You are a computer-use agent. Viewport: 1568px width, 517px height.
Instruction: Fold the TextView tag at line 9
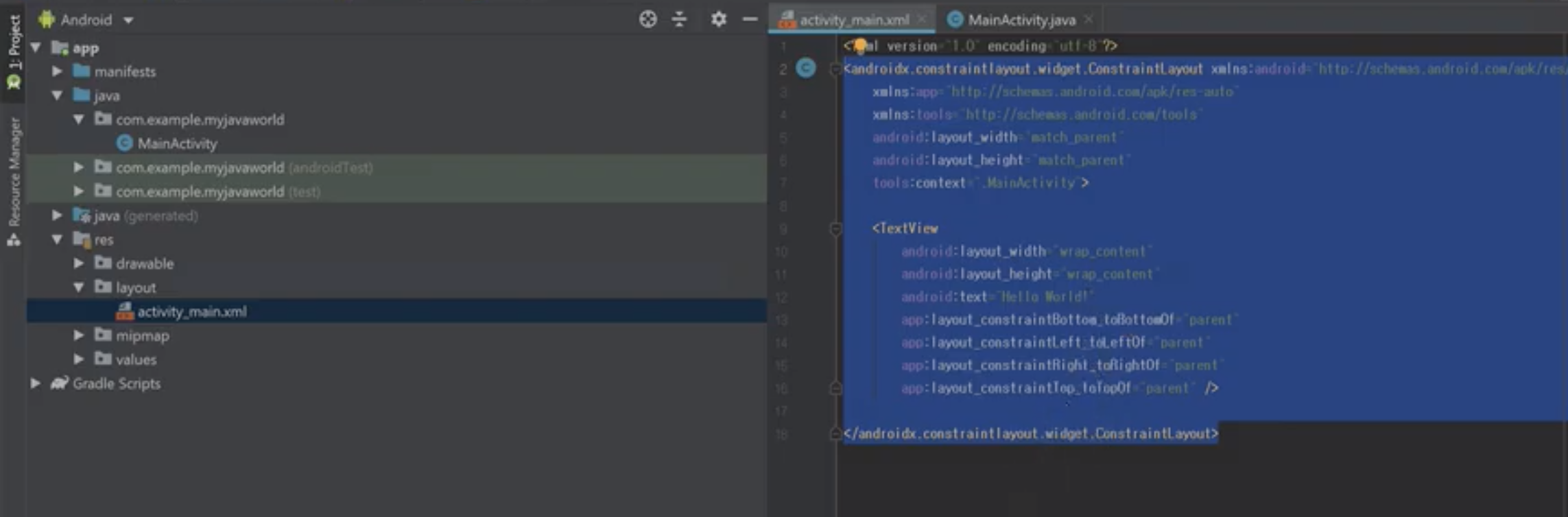[835, 228]
